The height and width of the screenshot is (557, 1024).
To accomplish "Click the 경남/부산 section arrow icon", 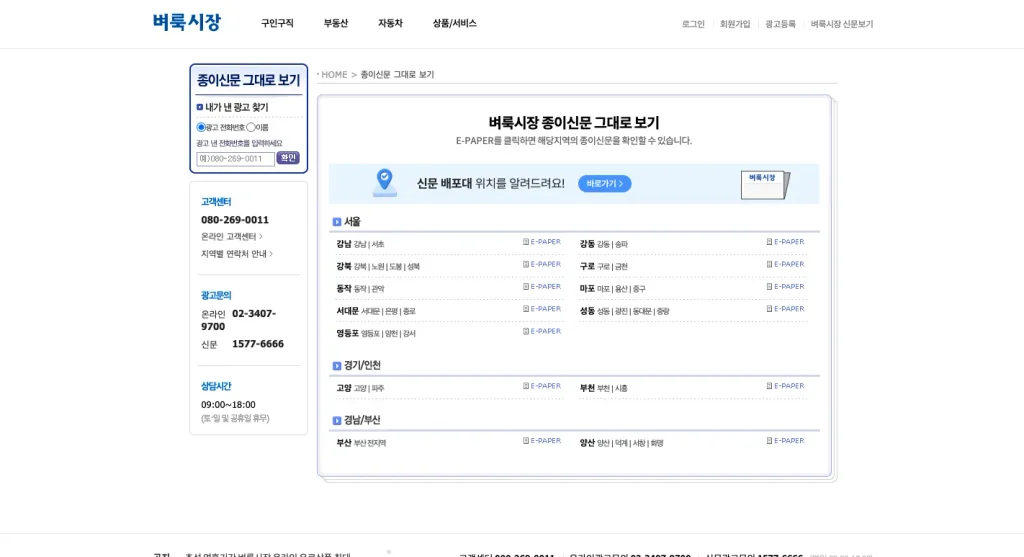I will [x=337, y=421].
